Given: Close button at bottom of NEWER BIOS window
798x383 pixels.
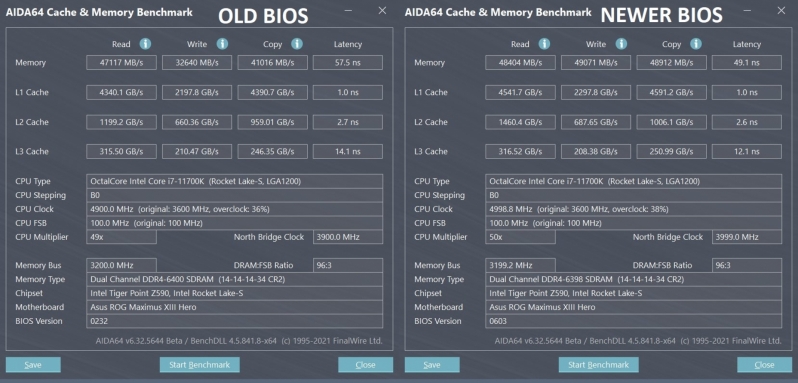Looking at the screenshot, I should click(x=764, y=365).
